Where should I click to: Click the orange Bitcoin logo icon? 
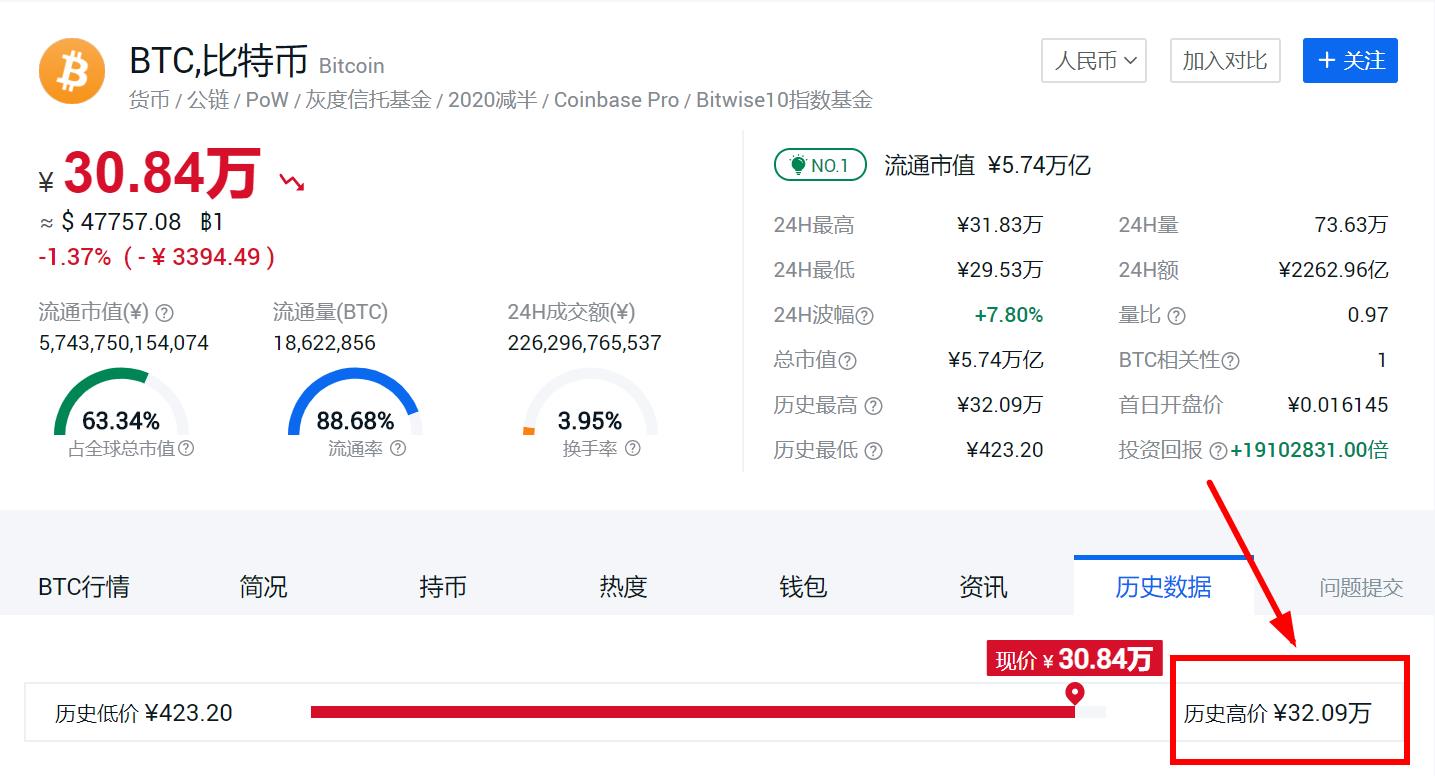(72, 71)
